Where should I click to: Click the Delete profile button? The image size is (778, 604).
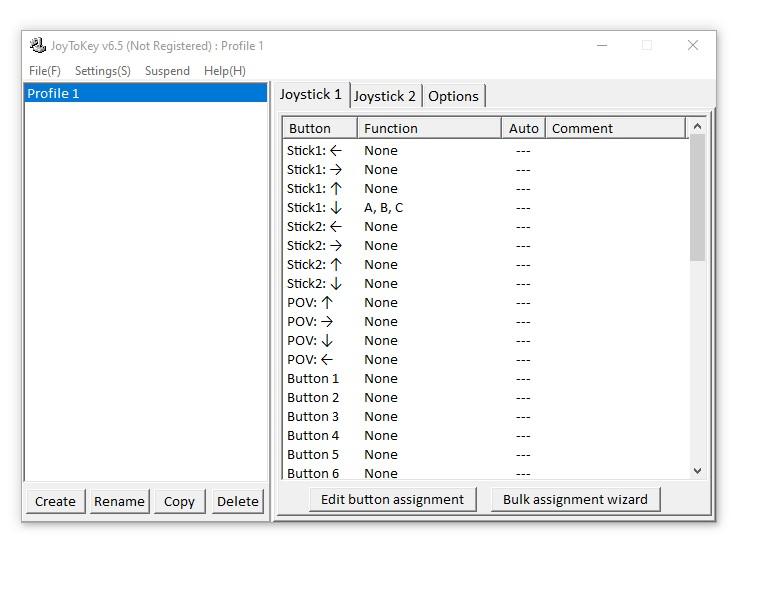[x=238, y=501]
